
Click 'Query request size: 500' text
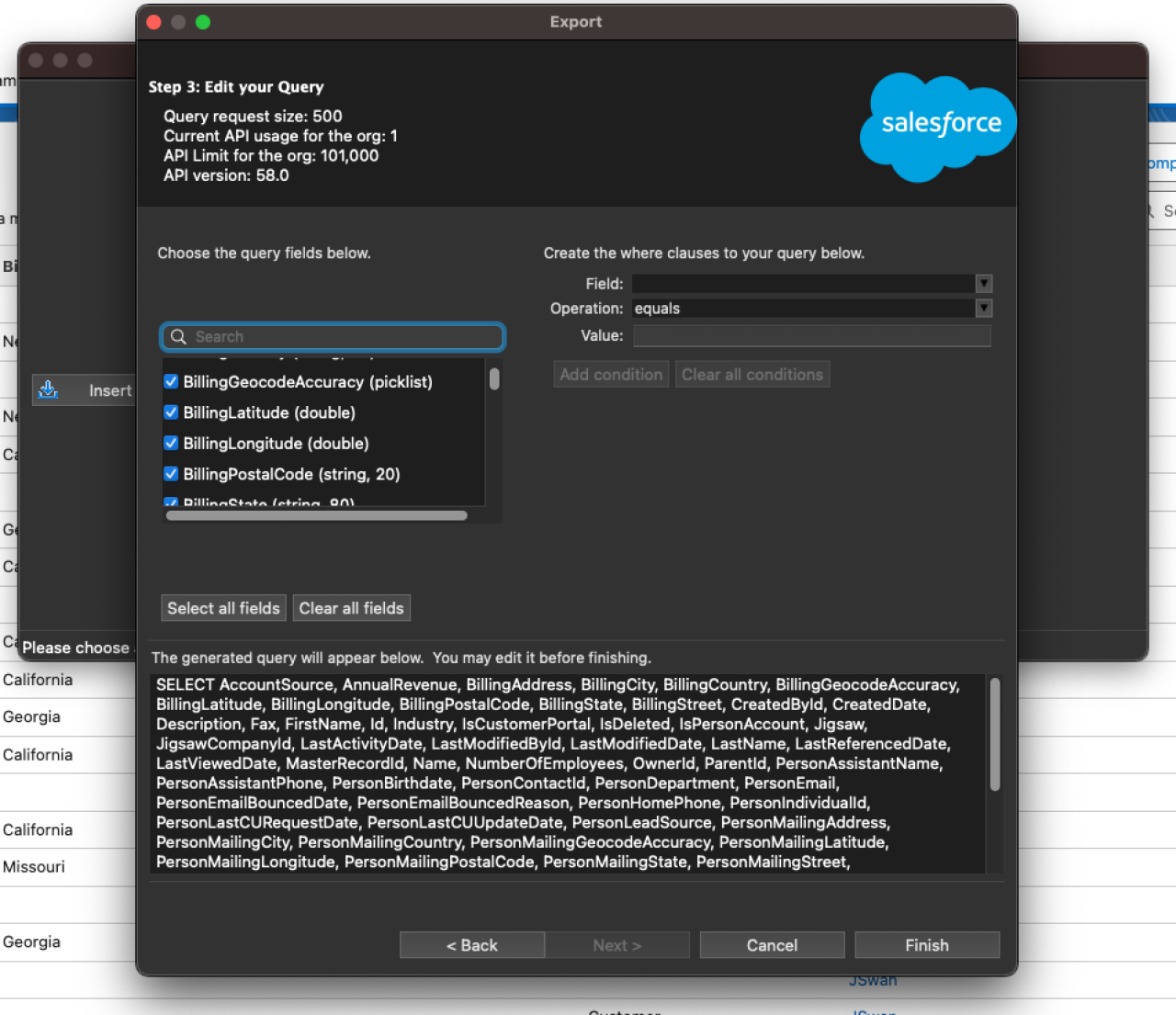click(253, 117)
